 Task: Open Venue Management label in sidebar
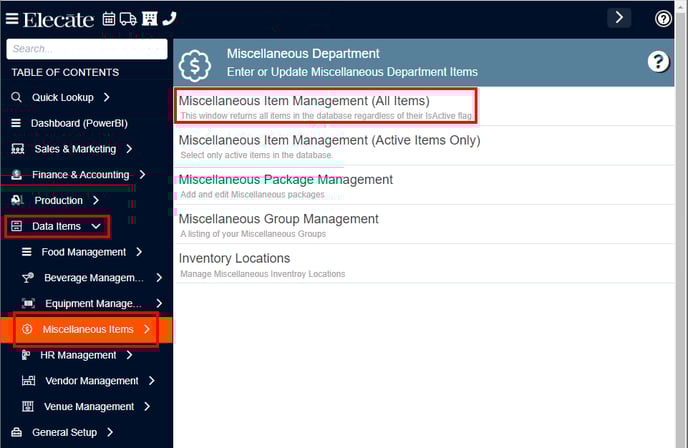point(89,407)
